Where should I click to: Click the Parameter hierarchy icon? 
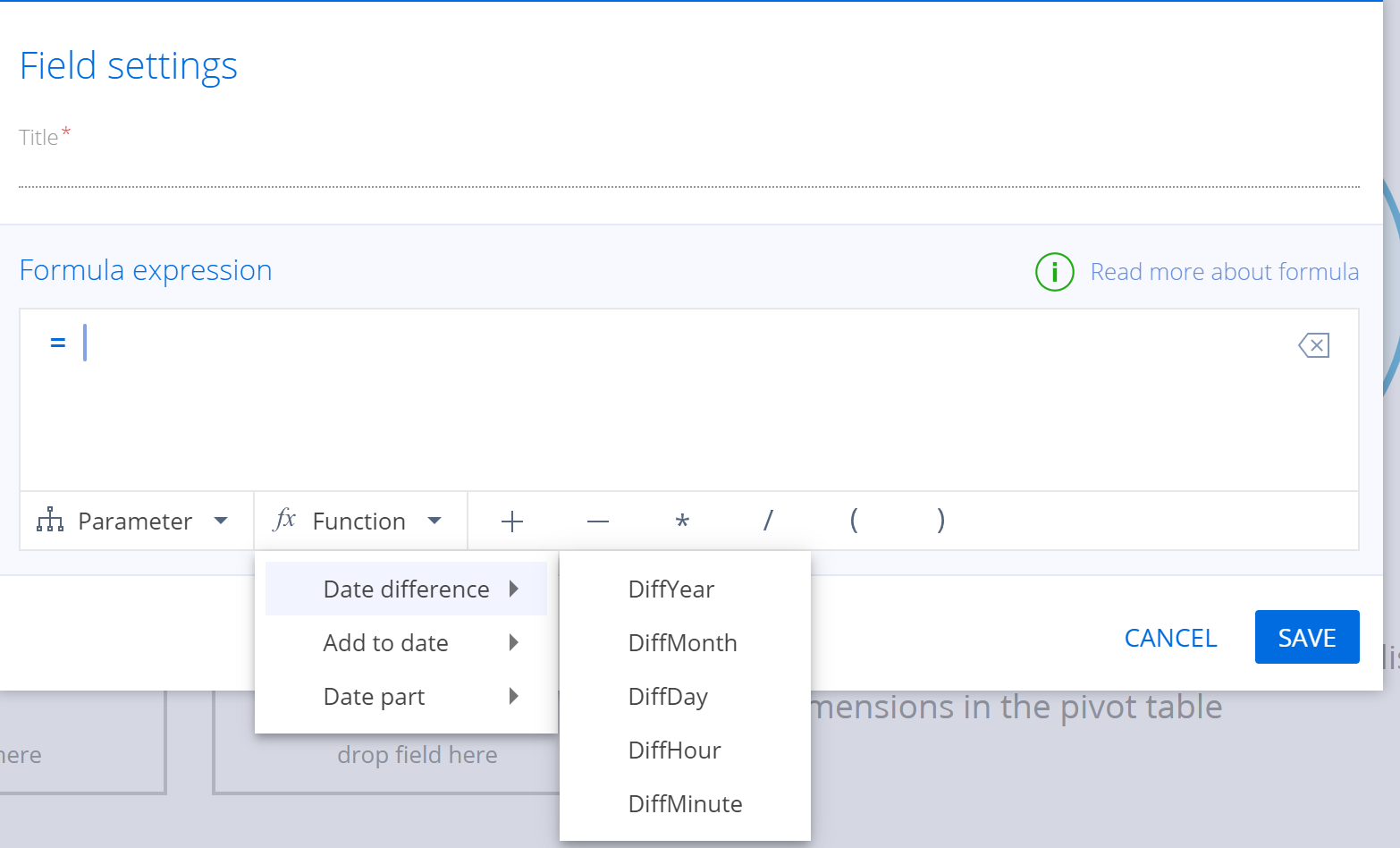tap(49, 520)
